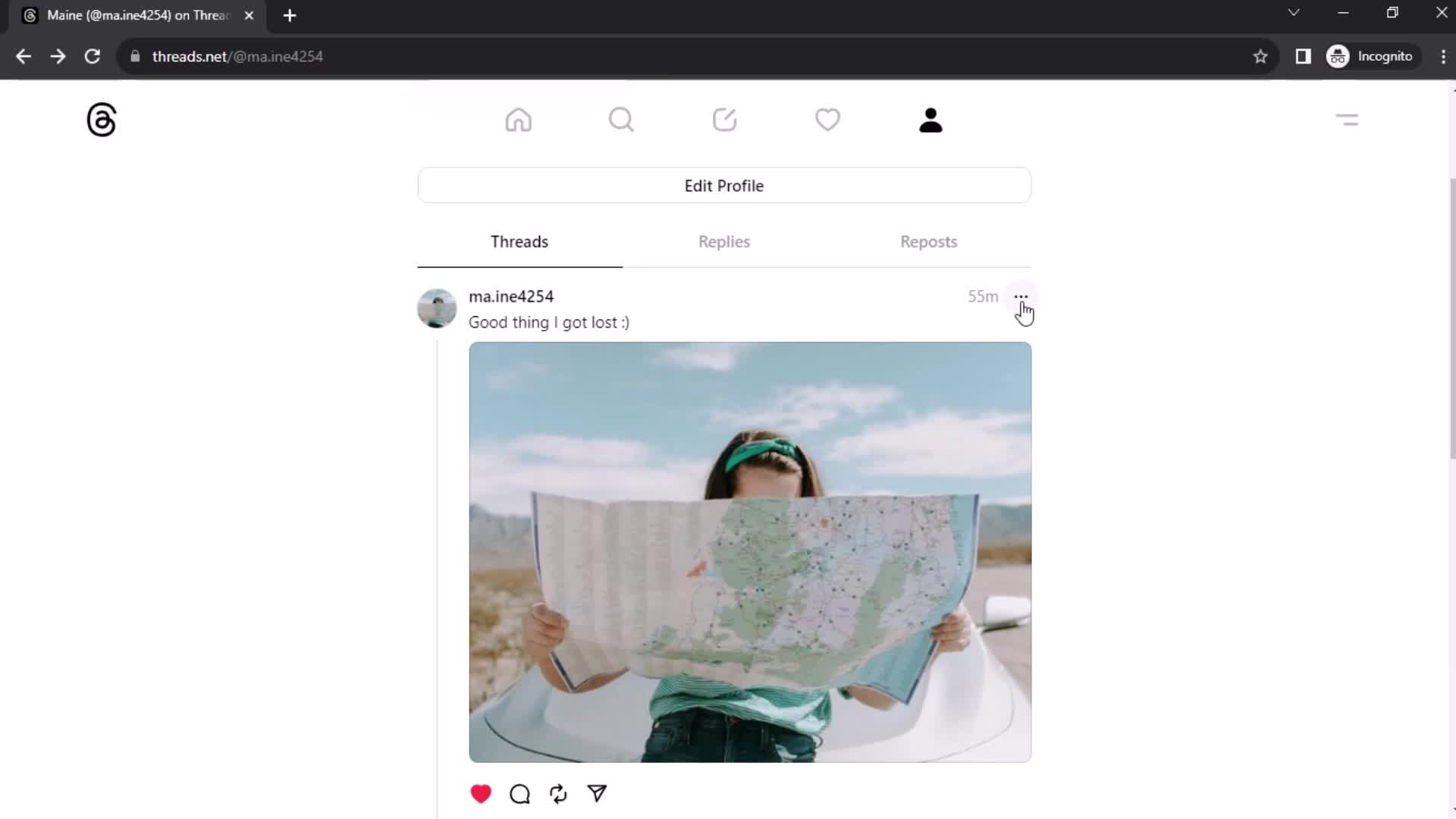Click the compose new thread icon
Screen dimensions: 1456x819
click(x=724, y=120)
